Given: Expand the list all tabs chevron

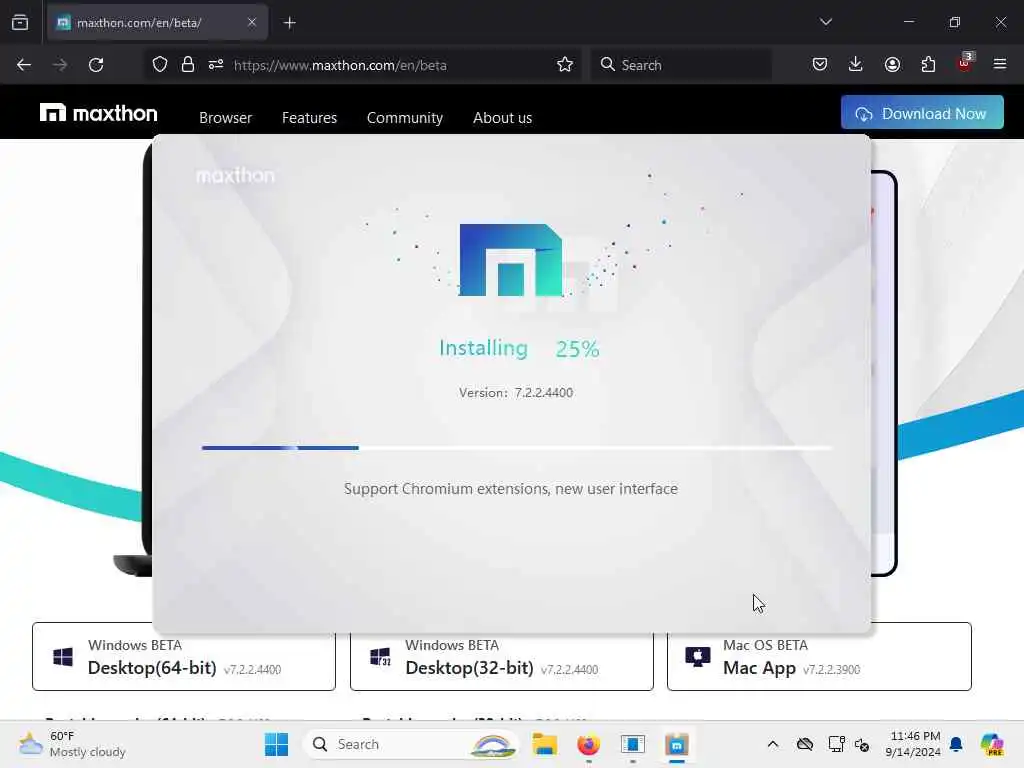Looking at the screenshot, I should 825,22.
